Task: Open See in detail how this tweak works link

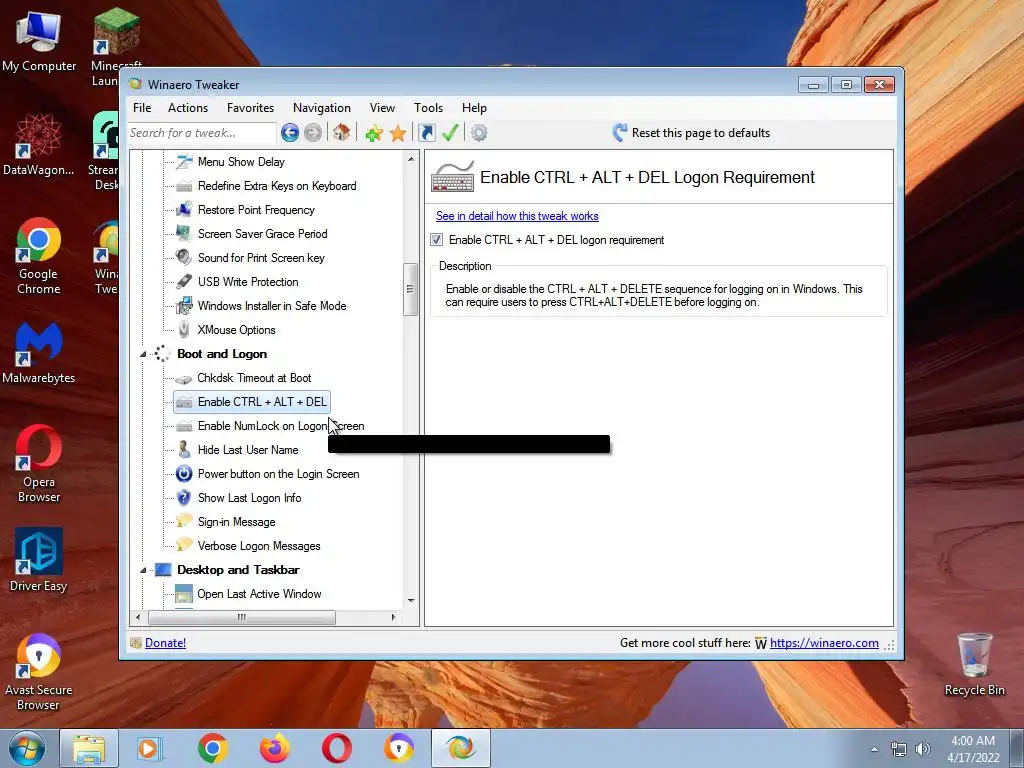Action: [x=517, y=216]
